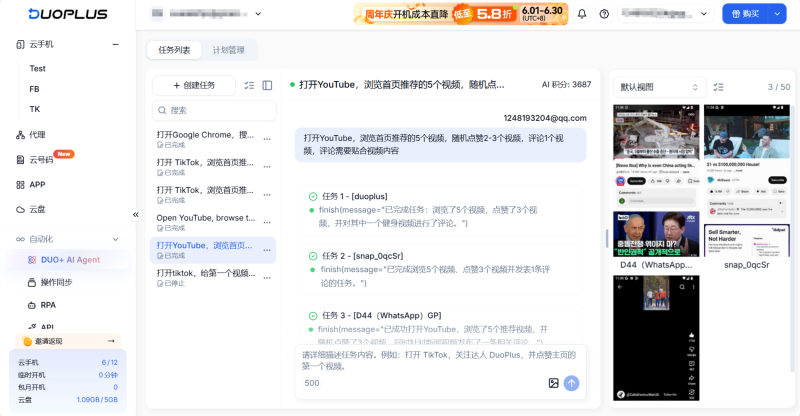This screenshot has height=416, width=800.
Task: Send the task prompt arrow button
Action: [x=571, y=383]
